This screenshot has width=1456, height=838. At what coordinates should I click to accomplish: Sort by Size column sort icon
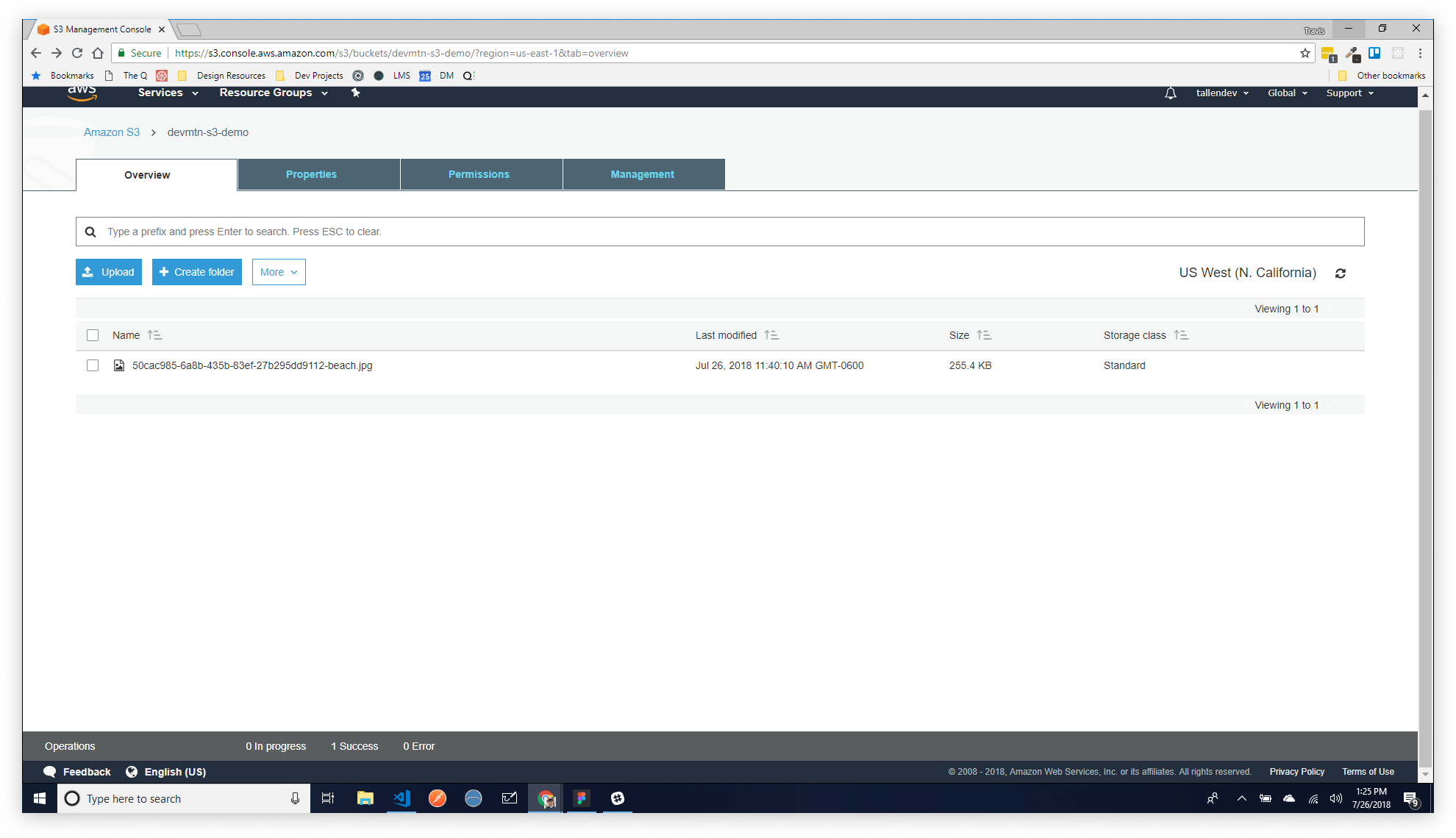point(984,335)
